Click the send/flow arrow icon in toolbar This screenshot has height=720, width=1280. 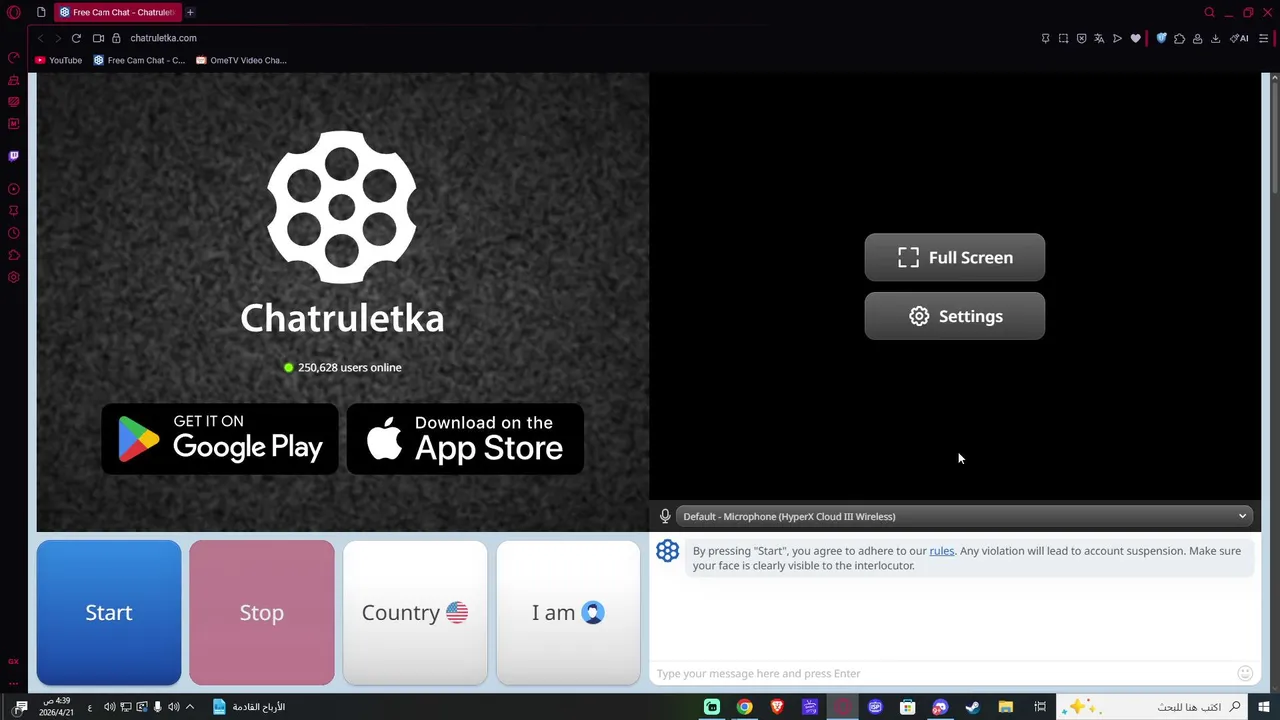point(1117,38)
